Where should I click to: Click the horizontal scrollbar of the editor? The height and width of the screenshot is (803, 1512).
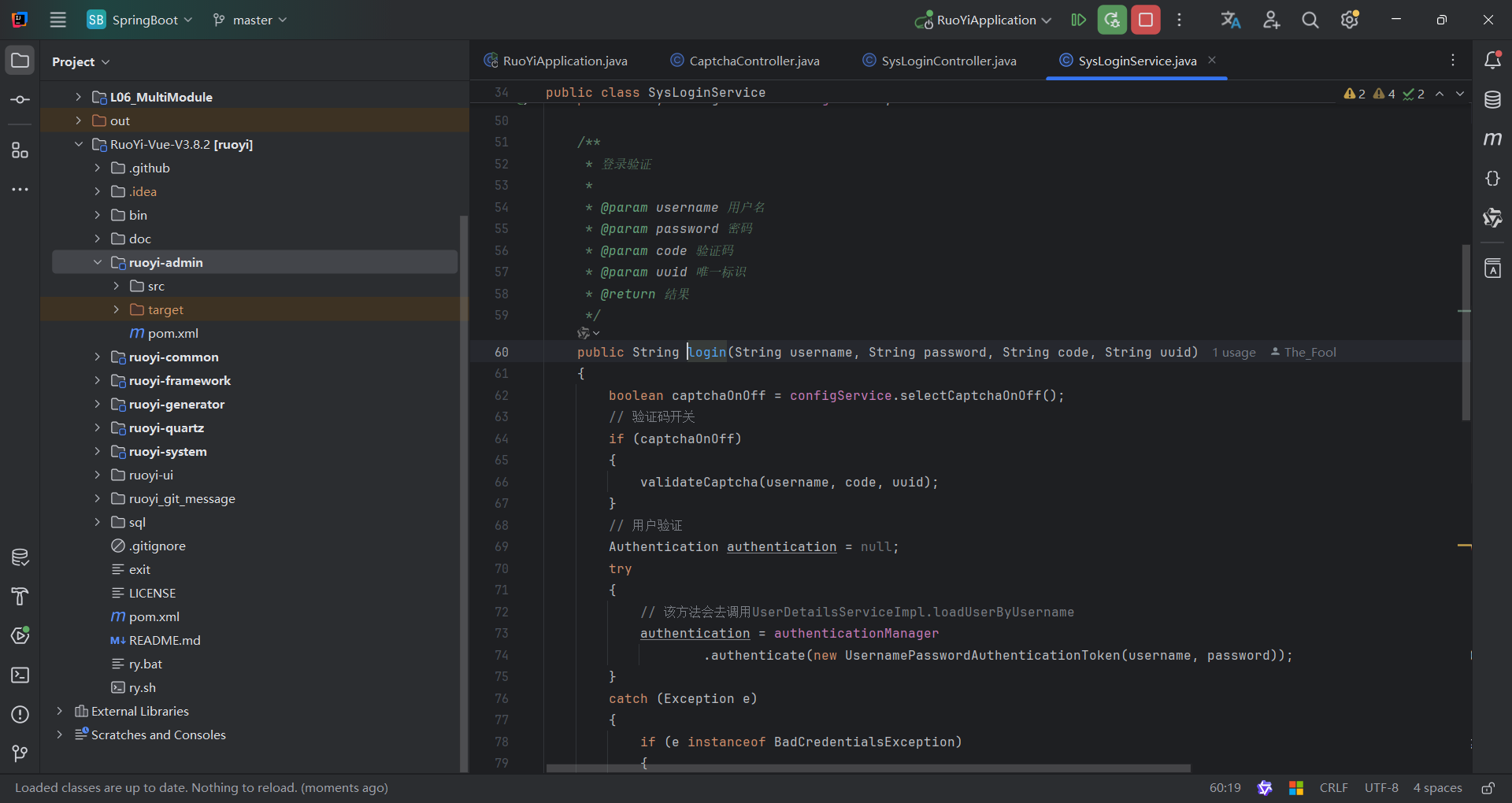tap(868, 768)
